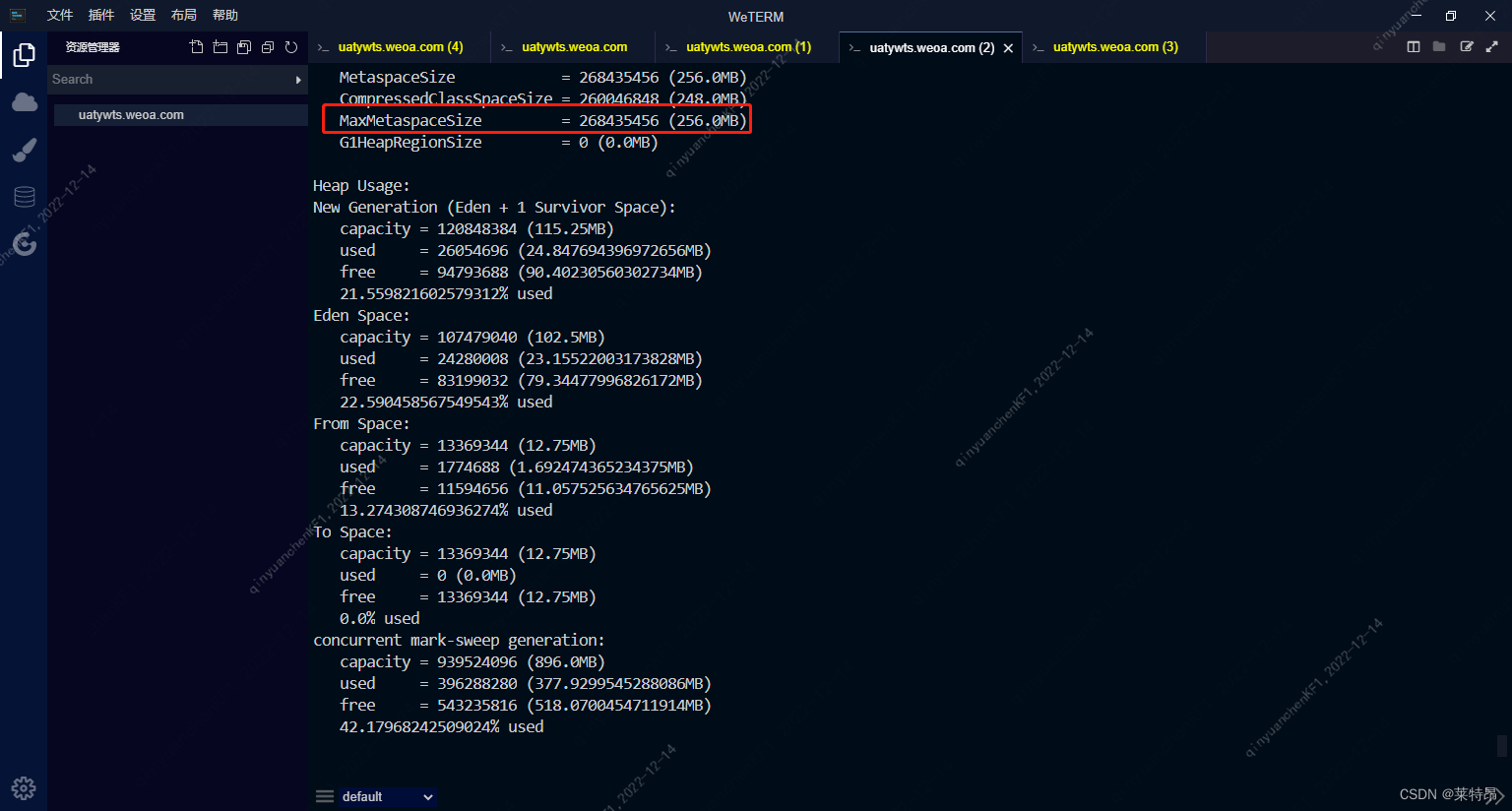
Task: Open the 帮助 menu
Action: click(x=225, y=15)
